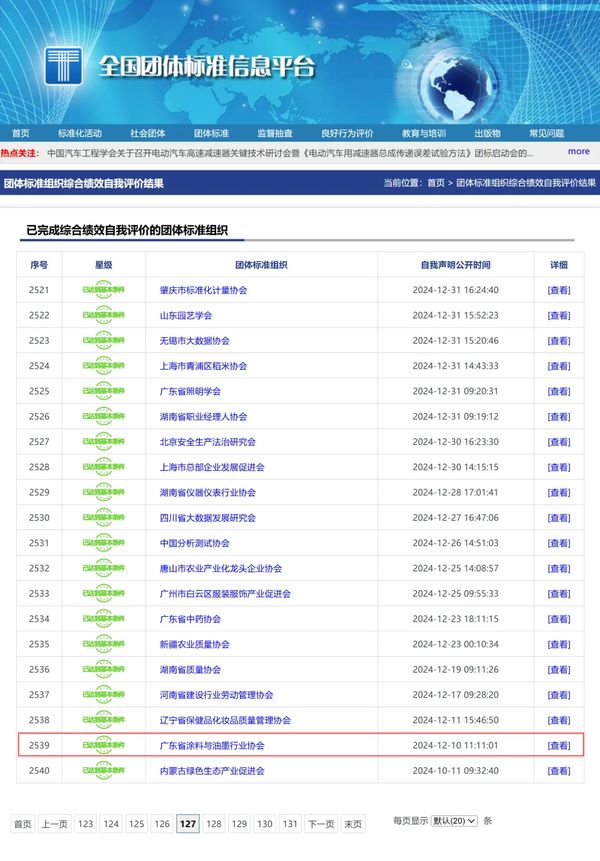The image size is (600, 861).
Task: Open 湖南省仪器仪表行业协会 link
Action: [208, 492]
